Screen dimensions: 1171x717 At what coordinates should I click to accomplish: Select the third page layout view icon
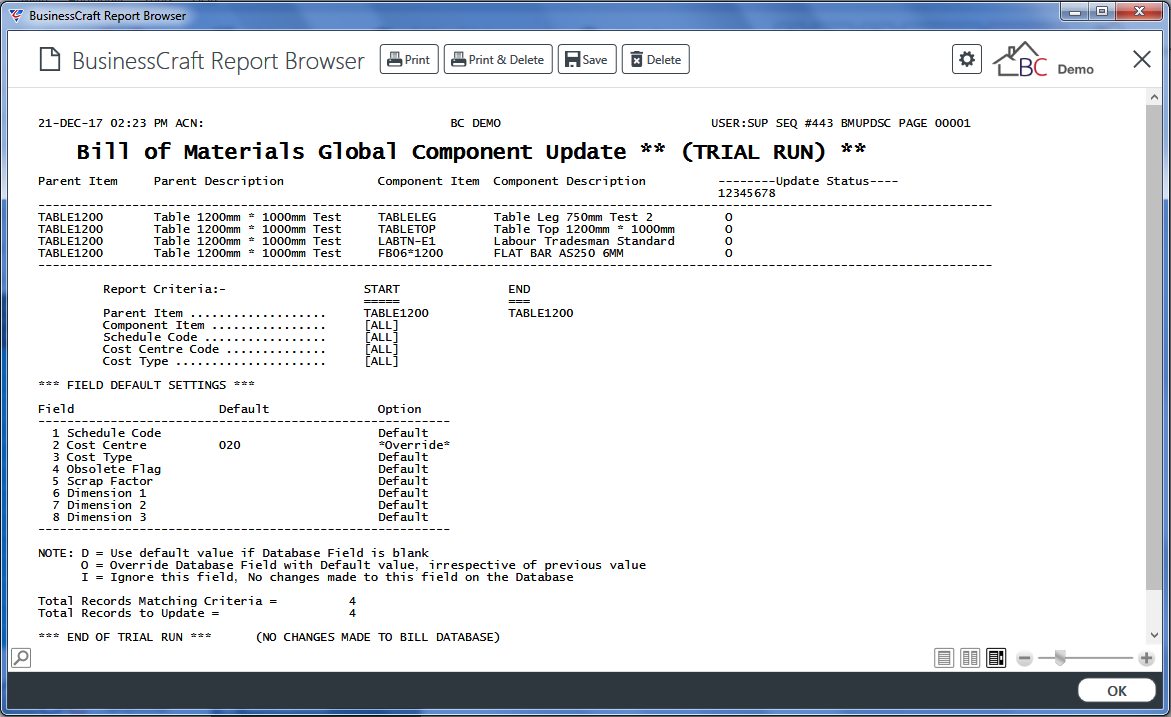pos(996,658)
